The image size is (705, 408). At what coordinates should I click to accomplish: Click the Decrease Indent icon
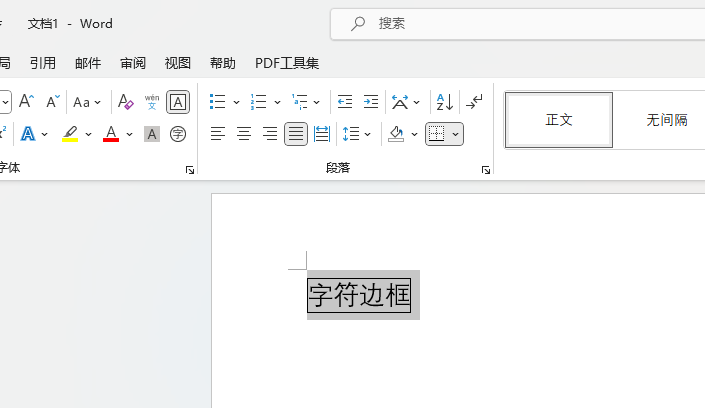345,102
